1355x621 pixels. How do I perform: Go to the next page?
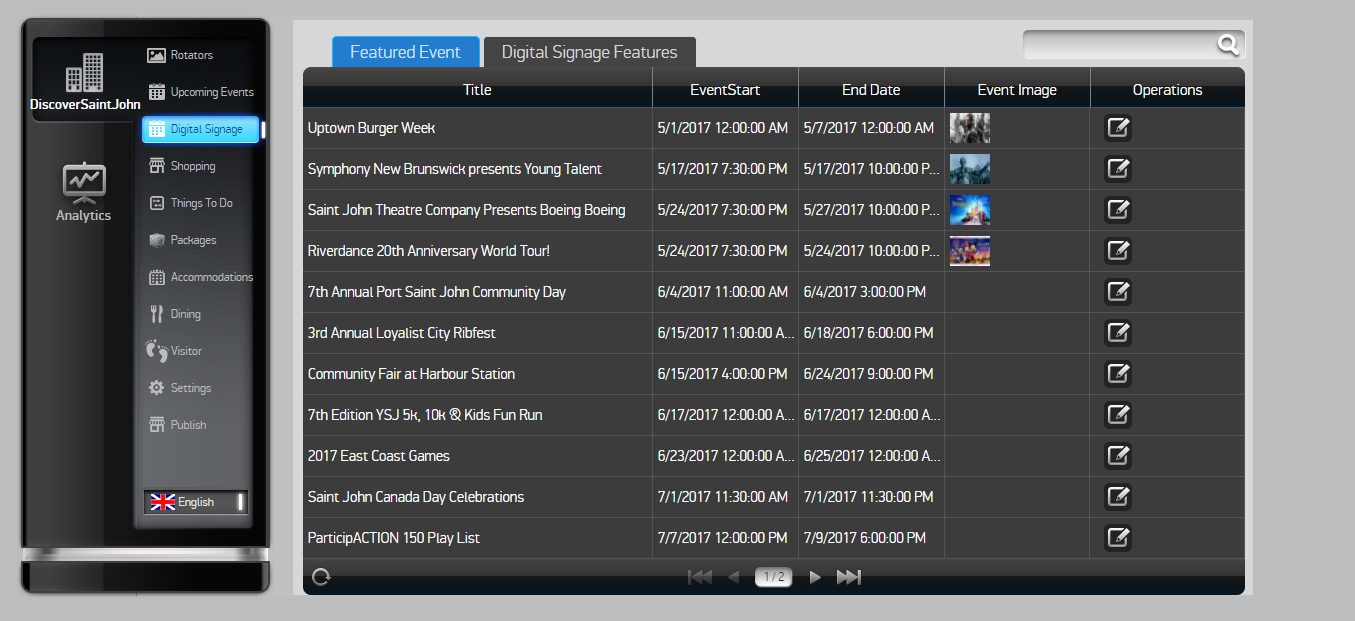click(x=815, y=577)
